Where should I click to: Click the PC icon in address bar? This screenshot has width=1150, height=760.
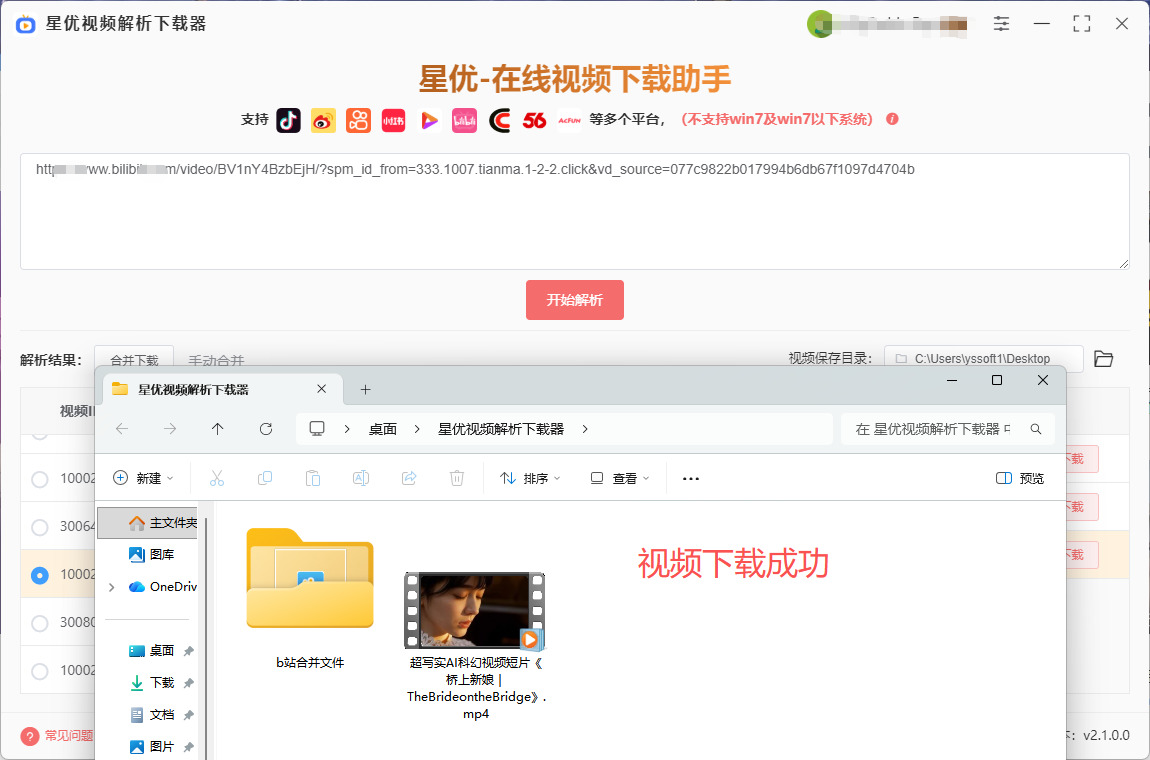[x=317, y=429]
